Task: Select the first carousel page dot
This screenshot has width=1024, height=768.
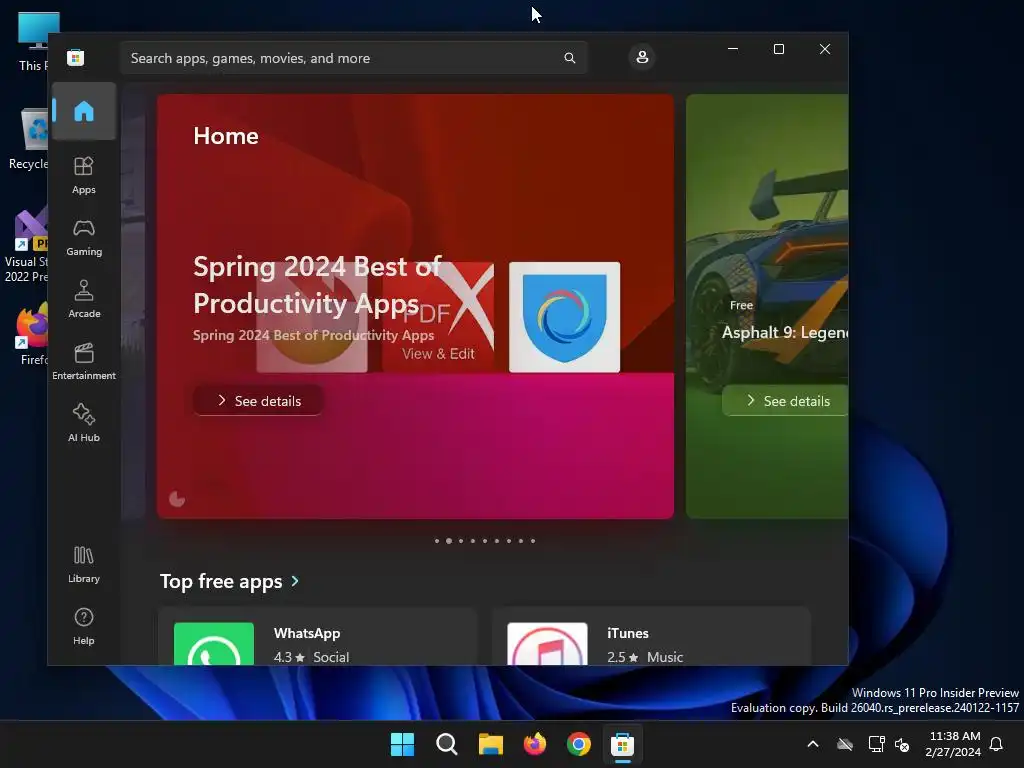Action: (x=437, y=541)
